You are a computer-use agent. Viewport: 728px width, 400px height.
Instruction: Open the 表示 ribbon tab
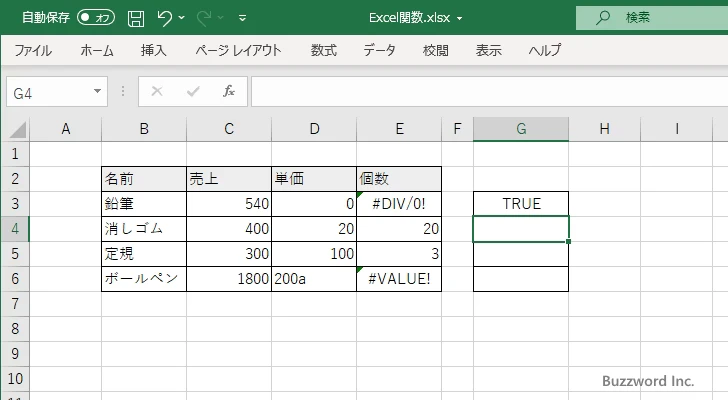click(x=488, y=50)
